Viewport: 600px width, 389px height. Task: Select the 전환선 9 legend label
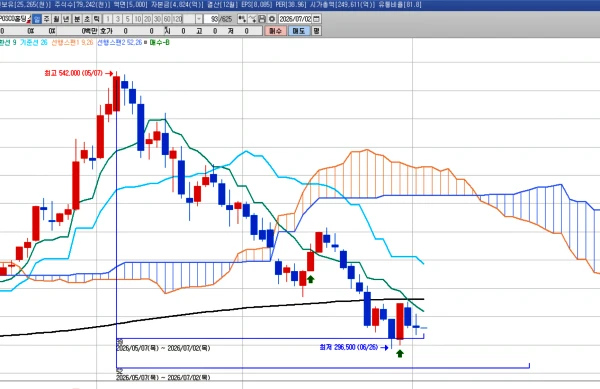click(x=8, y=42)
